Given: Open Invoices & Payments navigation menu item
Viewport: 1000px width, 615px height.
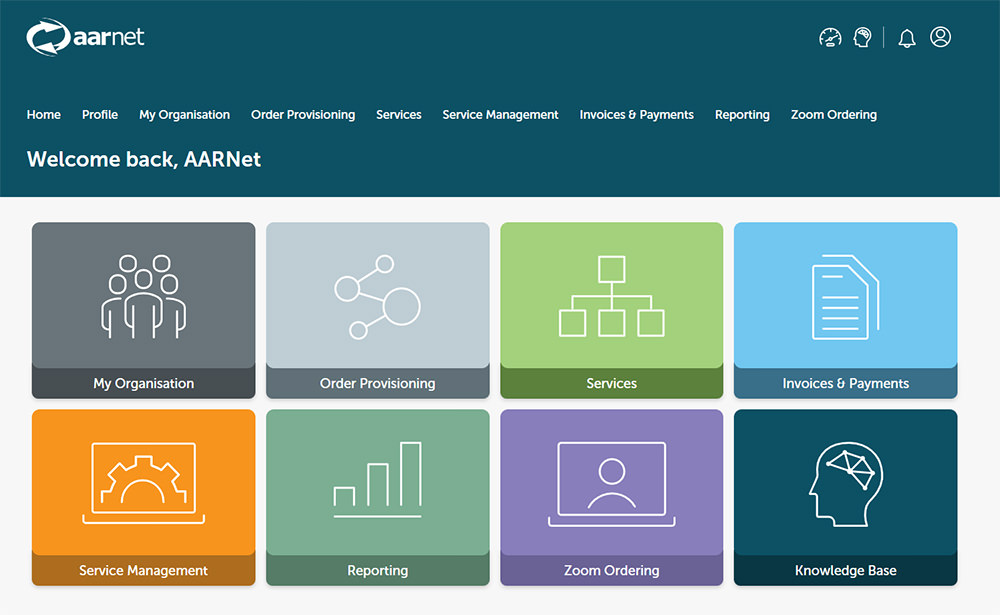Looking at the screenshot, I should pos(636,115).
